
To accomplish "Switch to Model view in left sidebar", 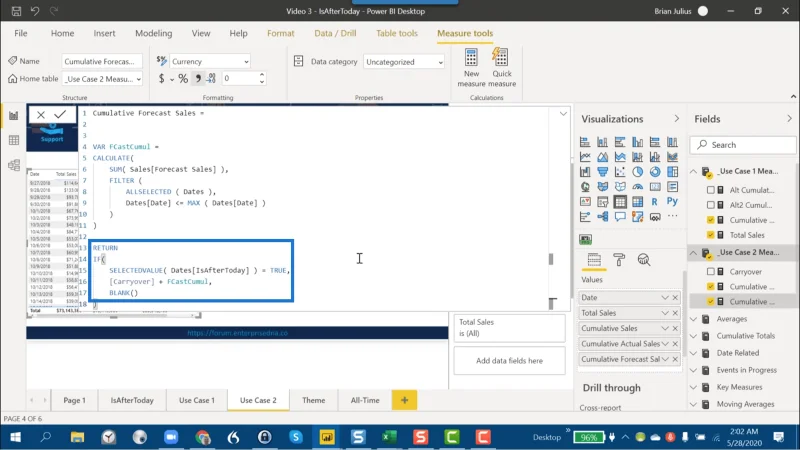I will 14,165.
